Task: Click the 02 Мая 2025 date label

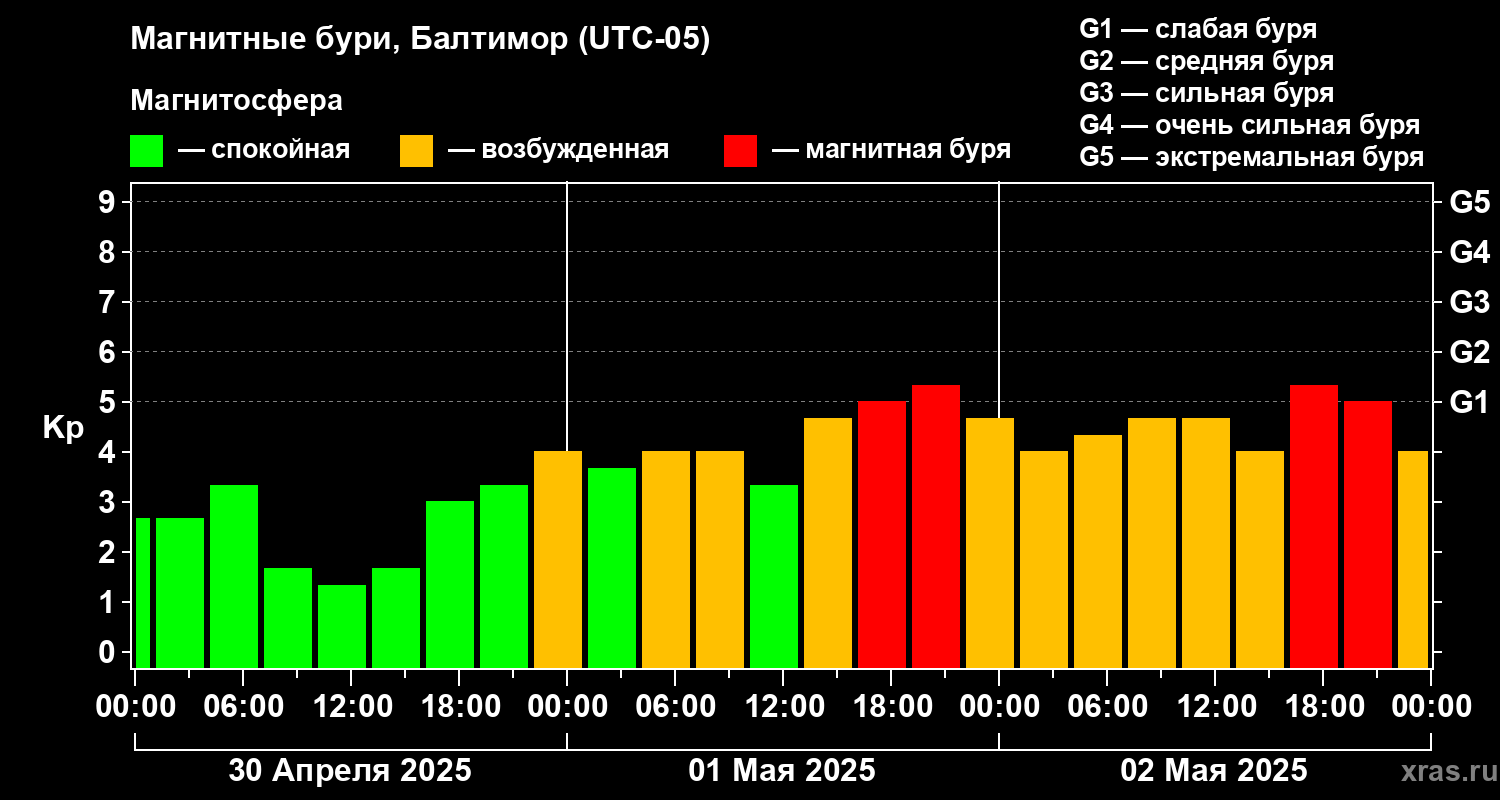Action: pos(1214,771)
